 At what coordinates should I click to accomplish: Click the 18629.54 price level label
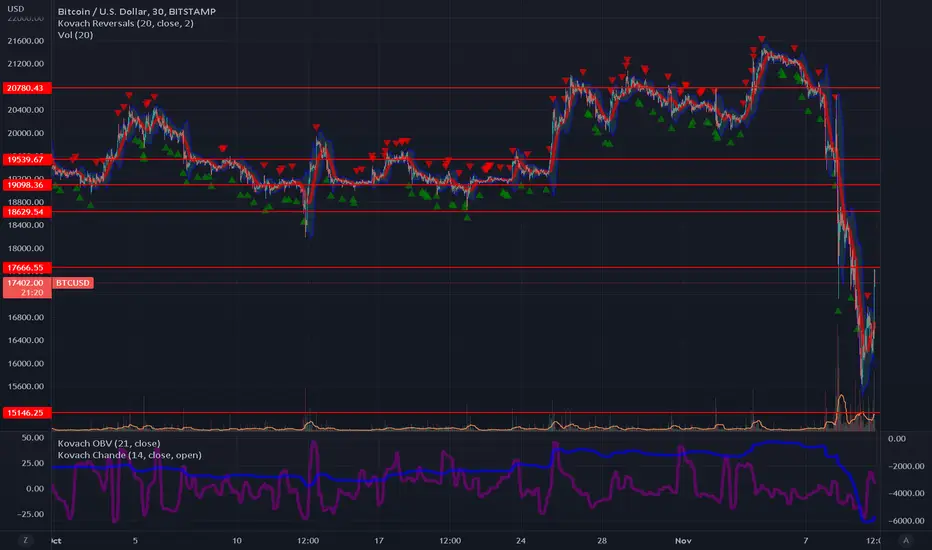pos(27,212)
